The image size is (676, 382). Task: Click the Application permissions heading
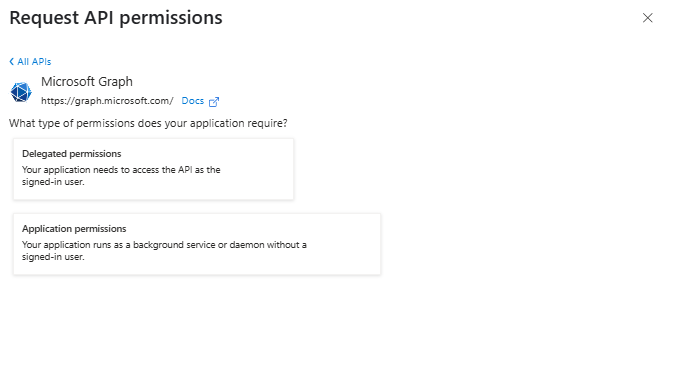click(74, 229)
